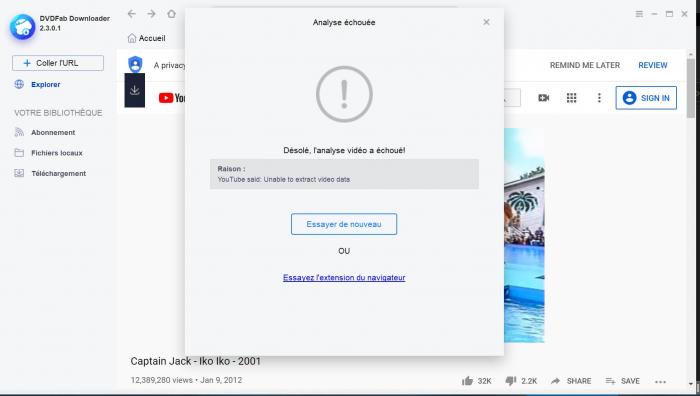Open the YouTube apps grid icon
Viewport: 700px width, 396px height.
coord(571,98)
